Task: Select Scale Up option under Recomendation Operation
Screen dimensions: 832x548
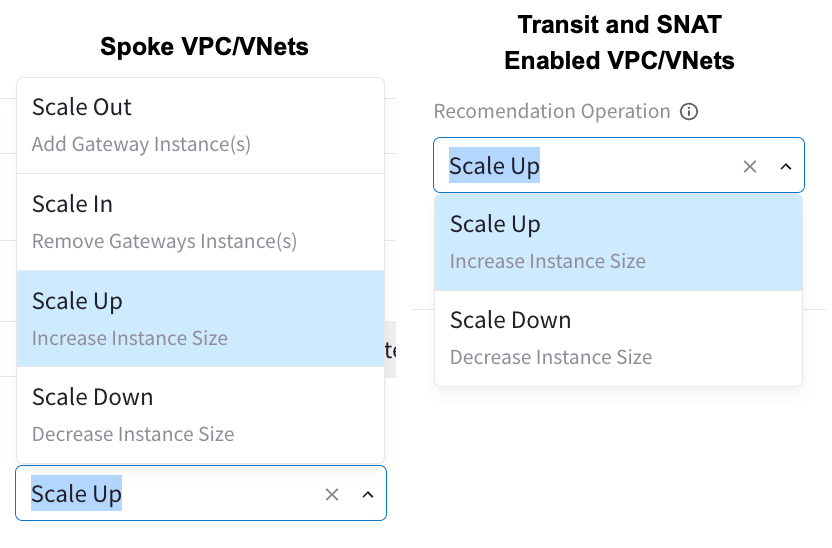Action: 495,225
